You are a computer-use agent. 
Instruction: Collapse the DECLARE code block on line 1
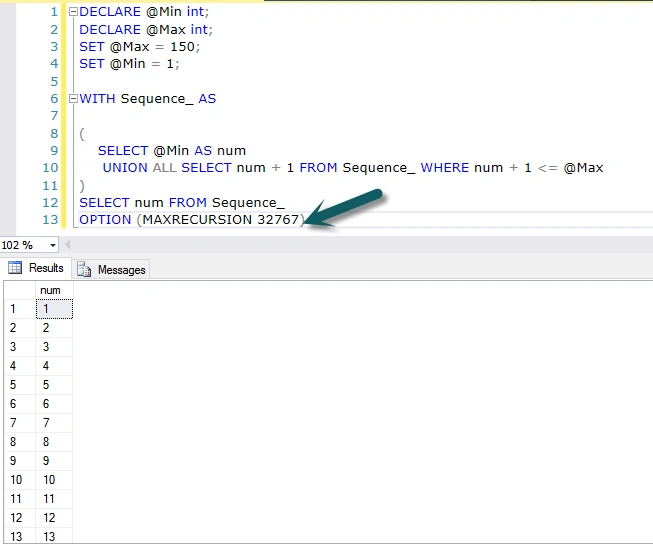73,12
